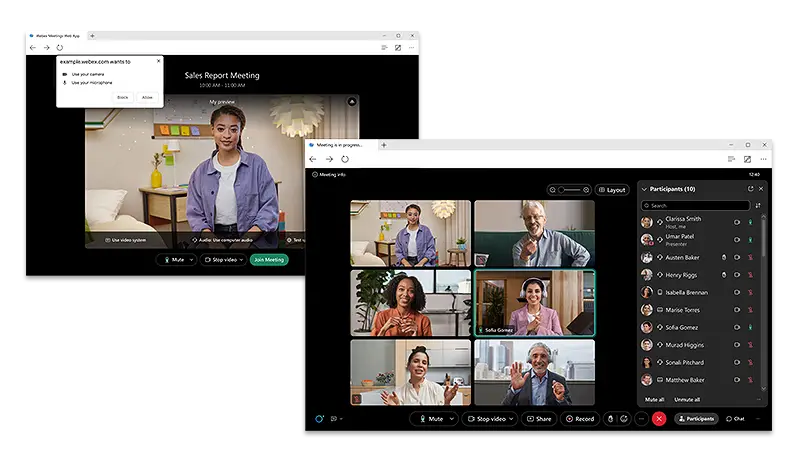The height and width of the screenshot is (450, 800).
Task: Reload the Webex Meetings Web App window
Action: (x=60, y=47)
